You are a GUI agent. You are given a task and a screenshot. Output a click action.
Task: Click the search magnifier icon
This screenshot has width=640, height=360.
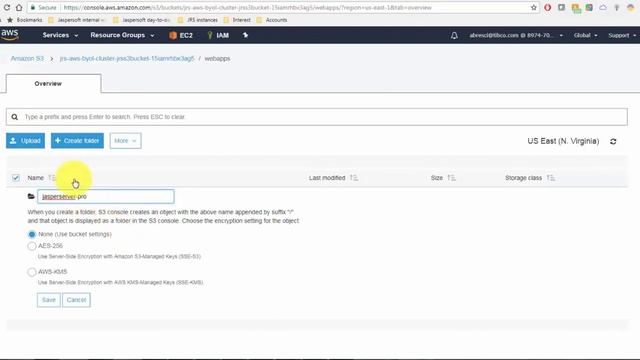[15, 117]
